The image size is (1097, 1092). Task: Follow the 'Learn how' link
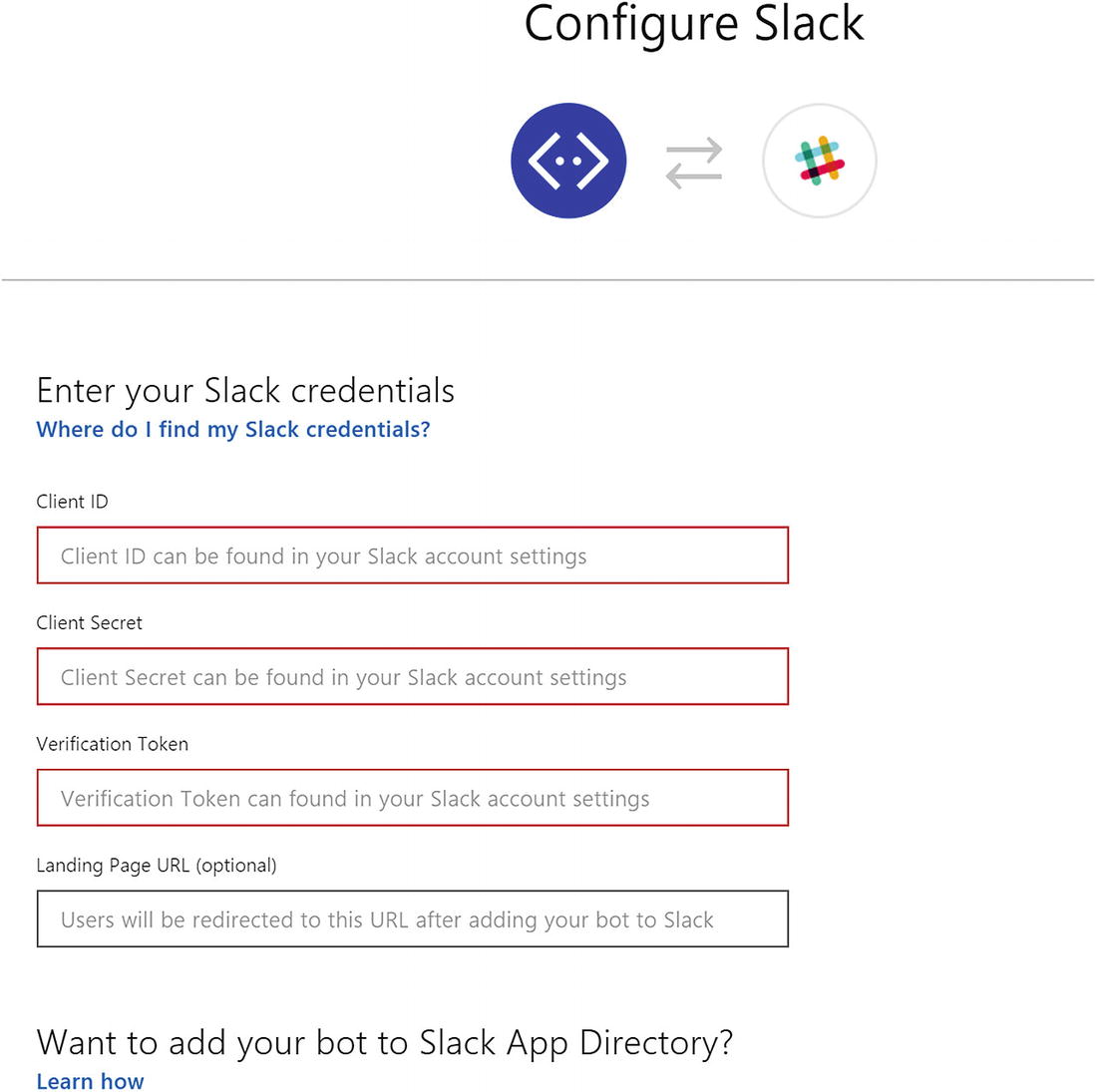90,1082
